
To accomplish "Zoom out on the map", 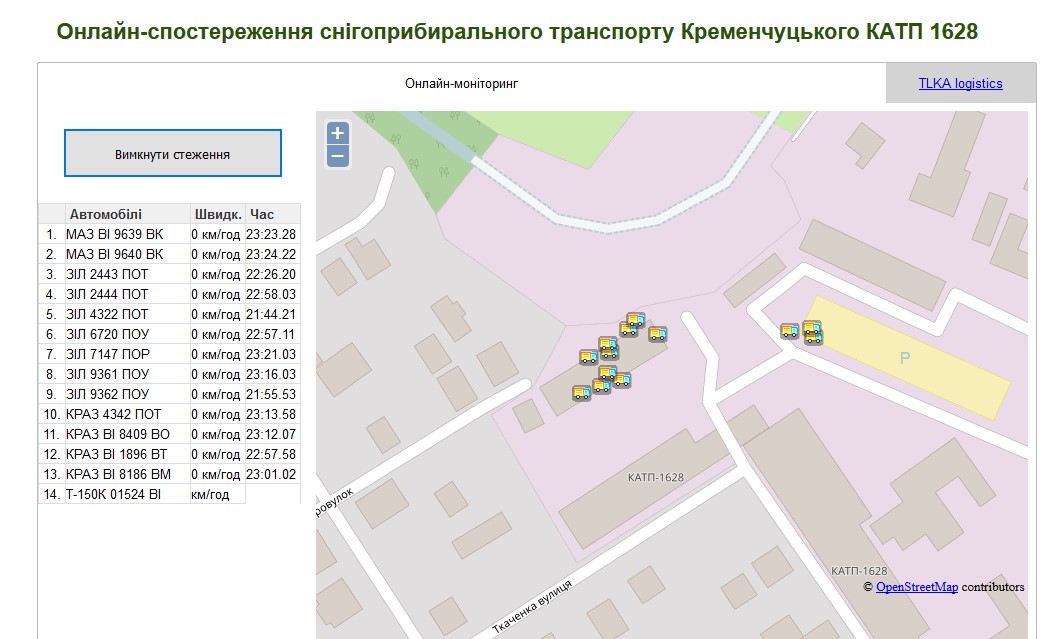I will 338,156.
